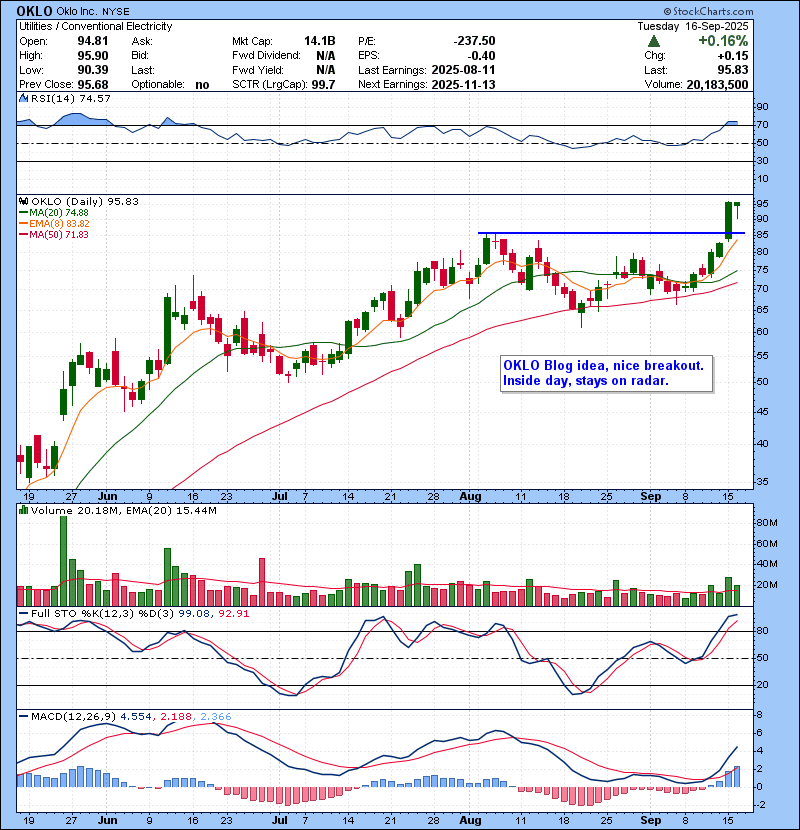800x830 pixels.
Task: Click the 'Oklo Inc. NYSE' company name
Action: click(x=93, y=12)
